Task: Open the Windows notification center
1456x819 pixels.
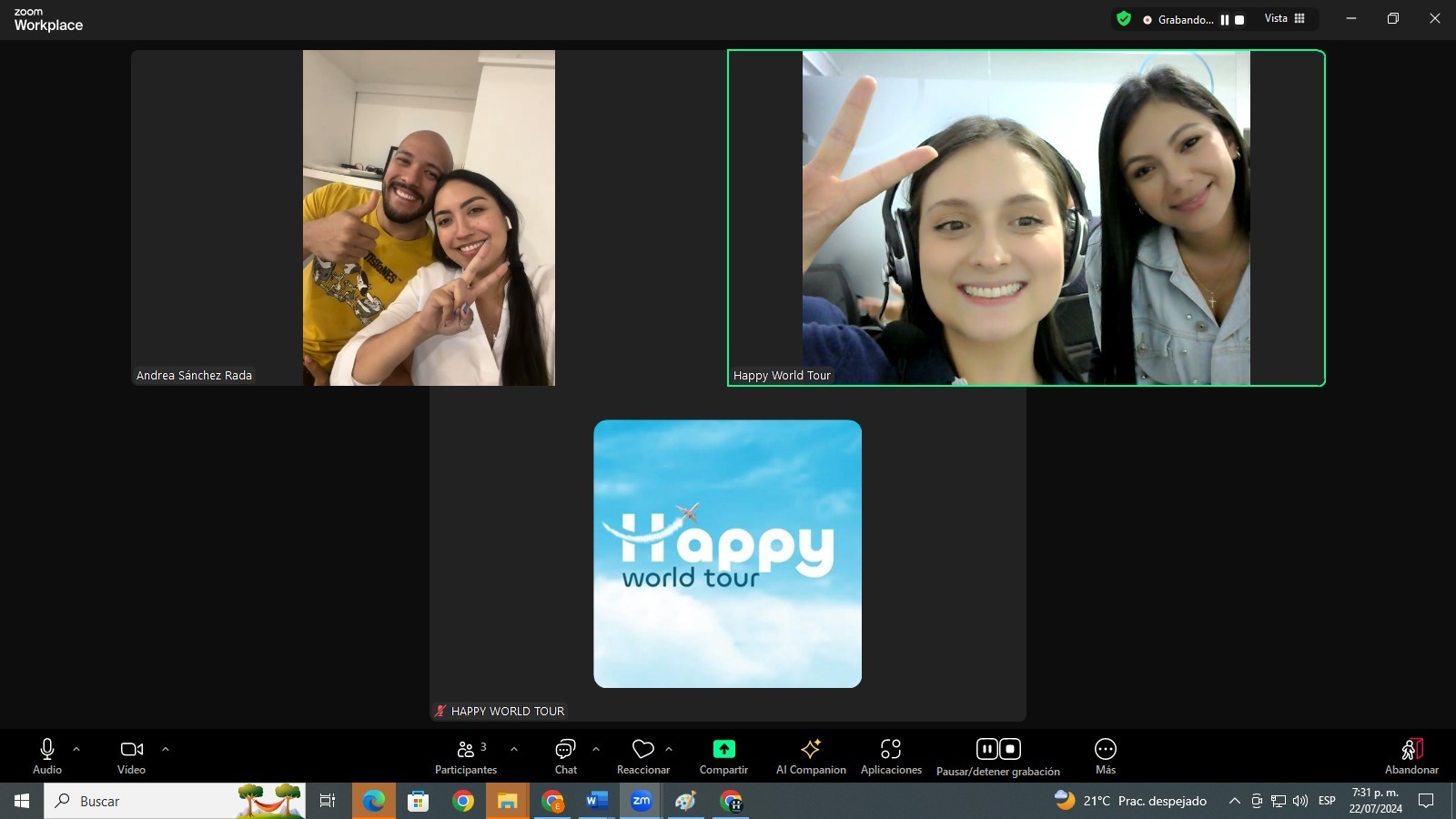Action: [x=1426, y=801]
